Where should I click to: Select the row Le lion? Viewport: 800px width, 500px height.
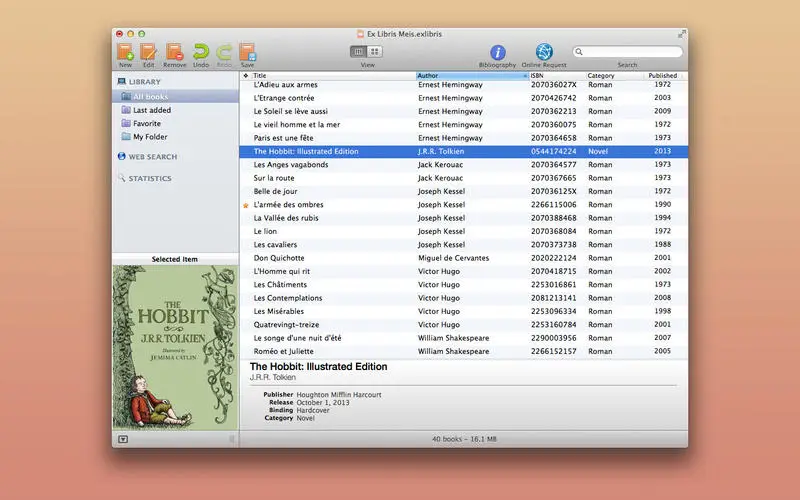tap(463, 231)
